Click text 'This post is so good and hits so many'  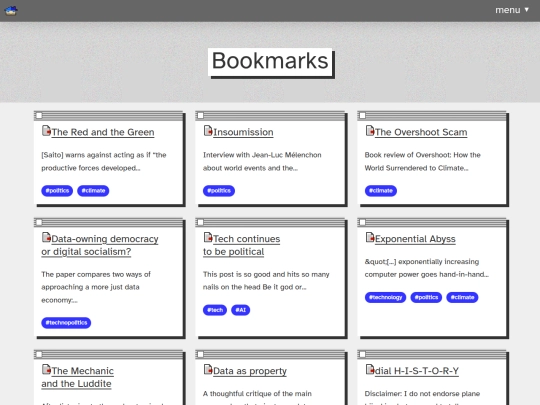coord(266,274)
